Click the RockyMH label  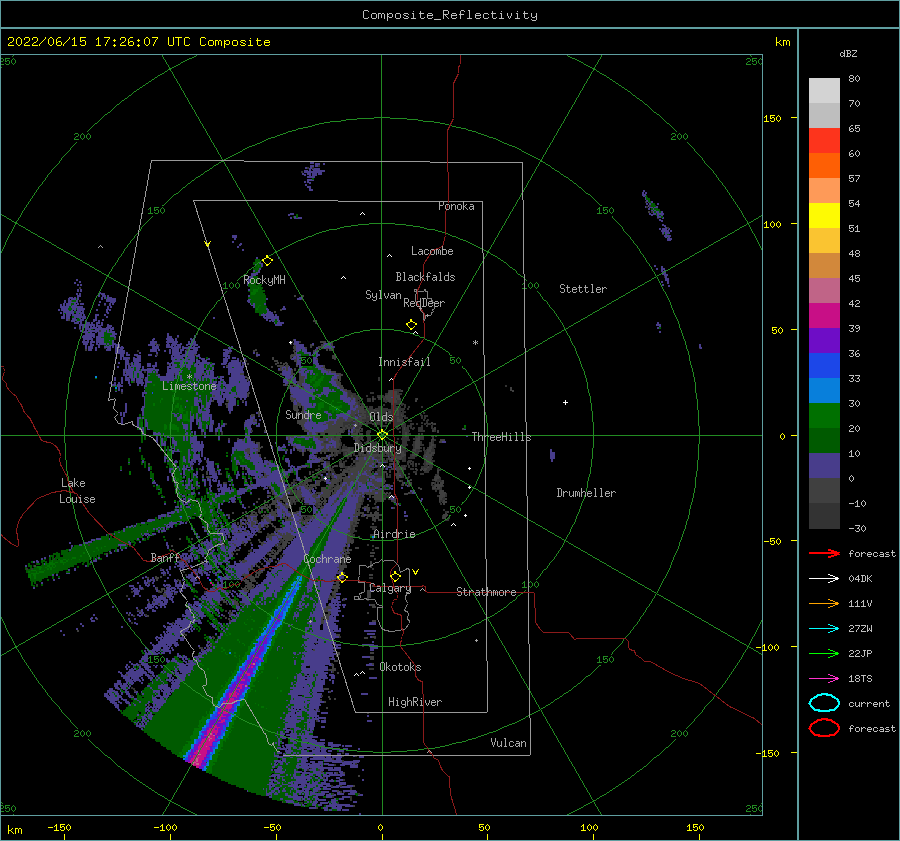pyautogui.click(x=264, y=280)
